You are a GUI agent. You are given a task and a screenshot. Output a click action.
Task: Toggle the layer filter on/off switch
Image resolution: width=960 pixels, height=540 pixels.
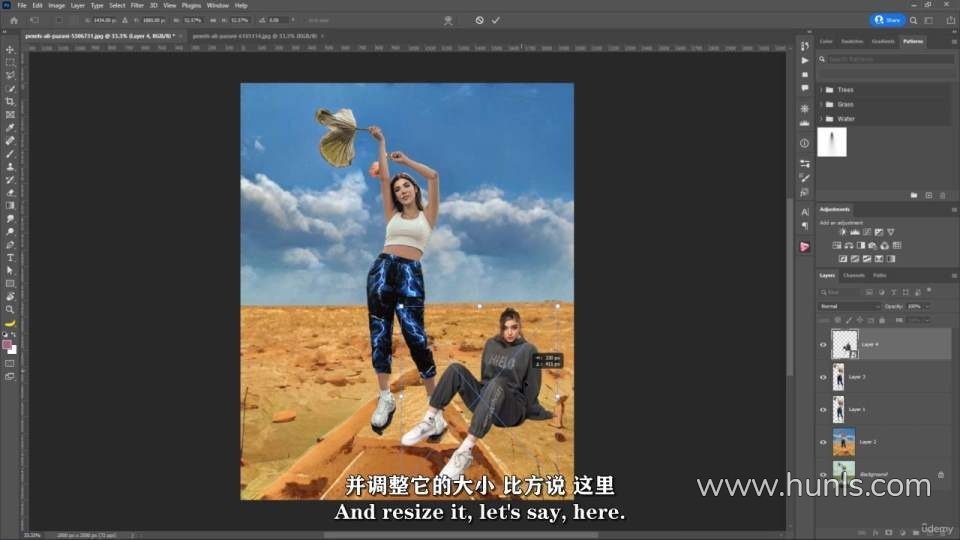929,291
